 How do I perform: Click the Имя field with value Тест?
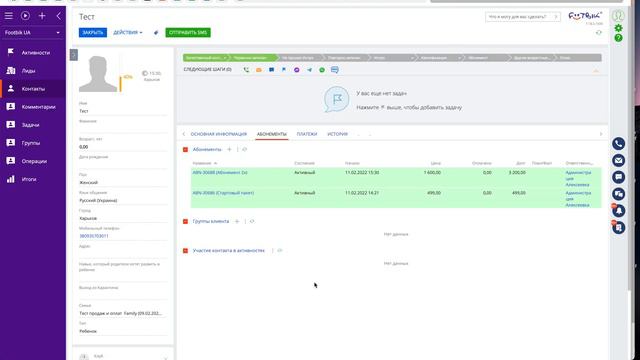pos(123,111)
